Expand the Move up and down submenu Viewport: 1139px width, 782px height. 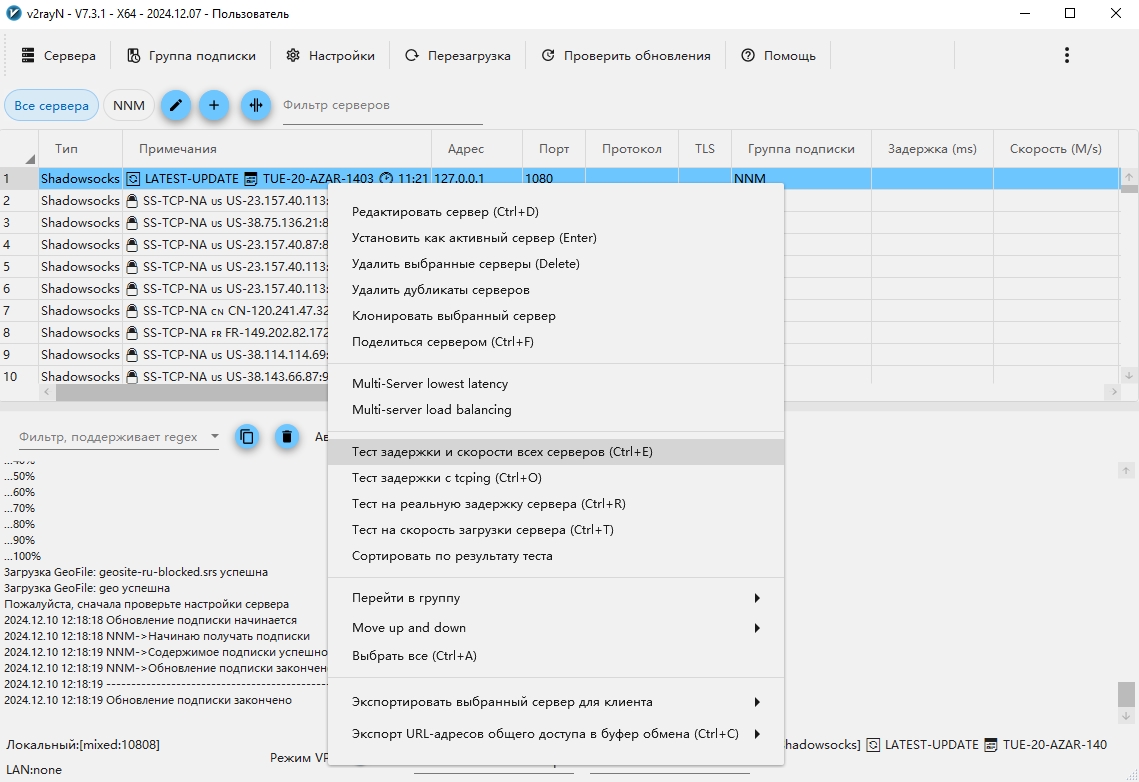[556, 628]
